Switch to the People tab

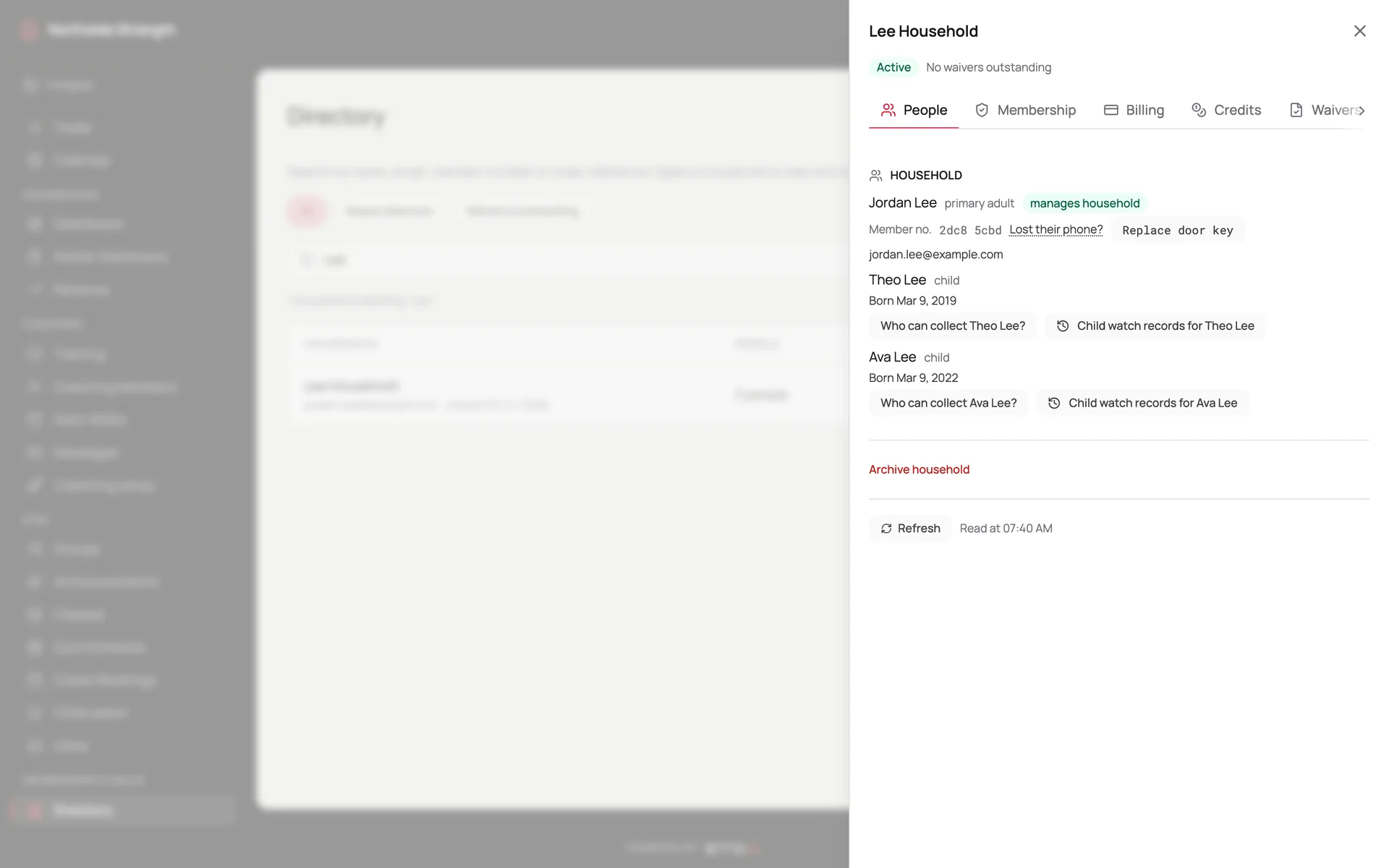click(x=914, y=110)
